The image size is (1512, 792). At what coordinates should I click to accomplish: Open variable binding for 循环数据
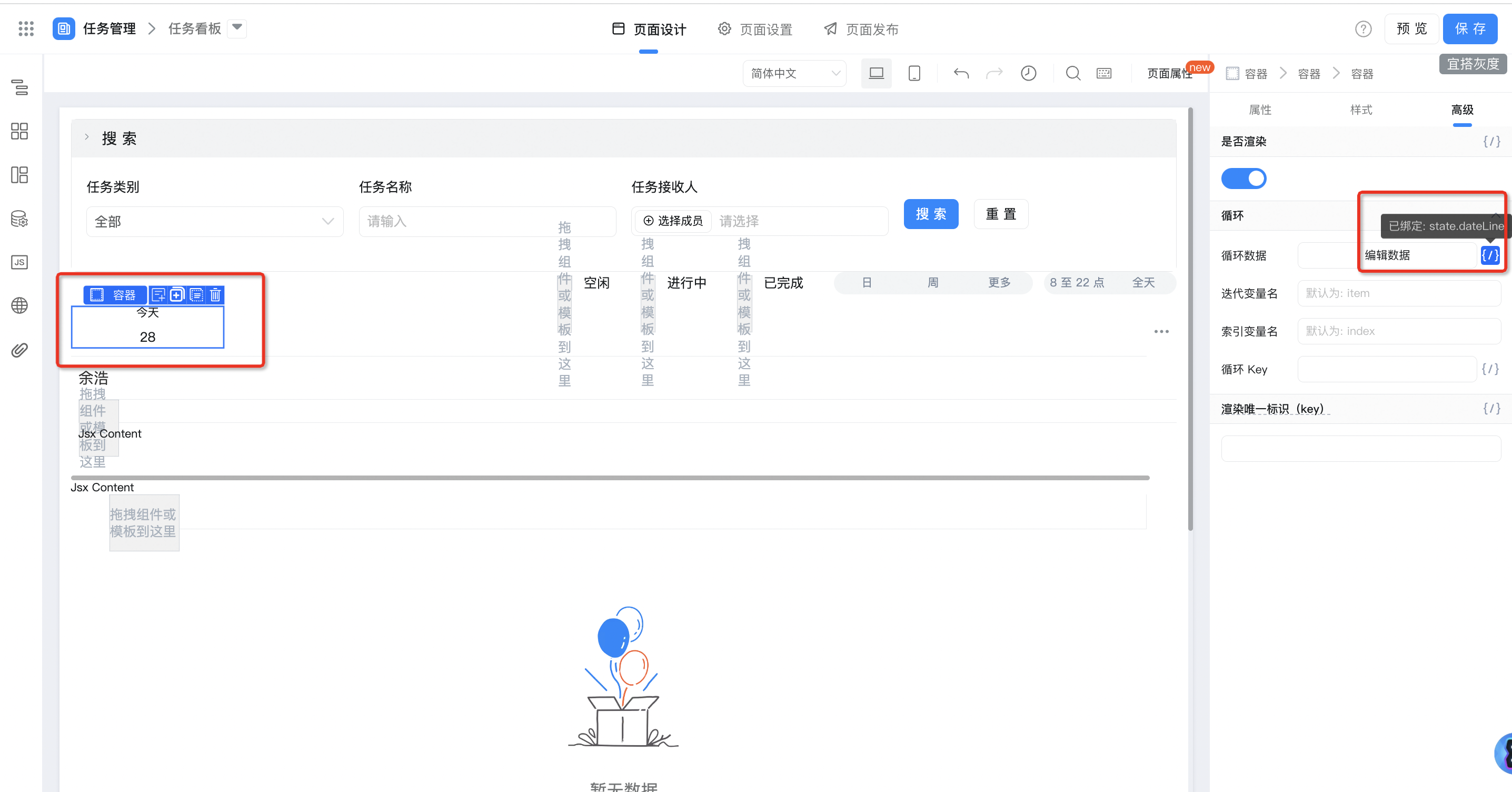[x=1490, y=255]
